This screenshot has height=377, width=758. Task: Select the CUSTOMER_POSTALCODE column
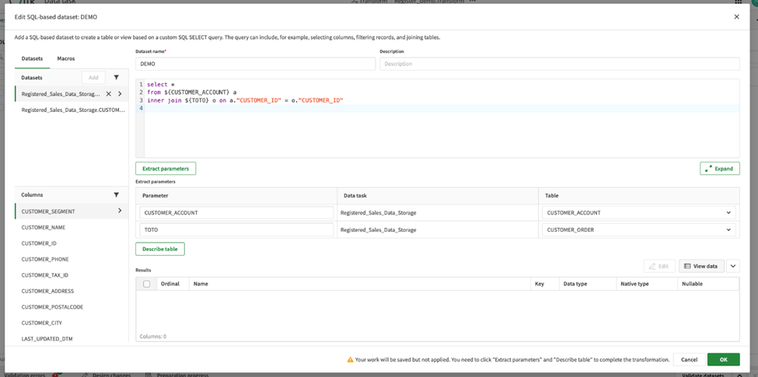coord(72,307)
